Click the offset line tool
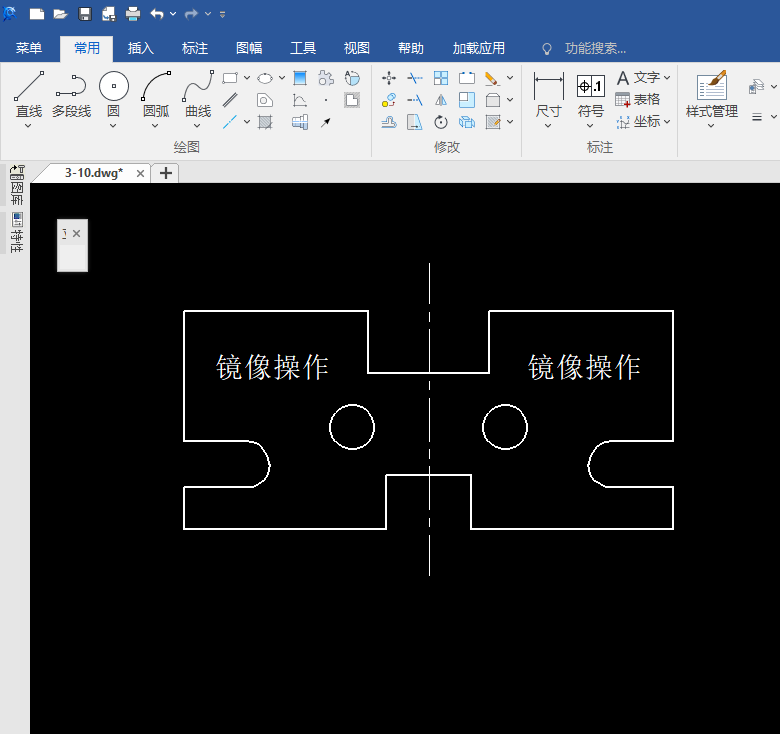The height and width of the screenshot is (734, 780). pyautogui.click(x=389, y=122)
